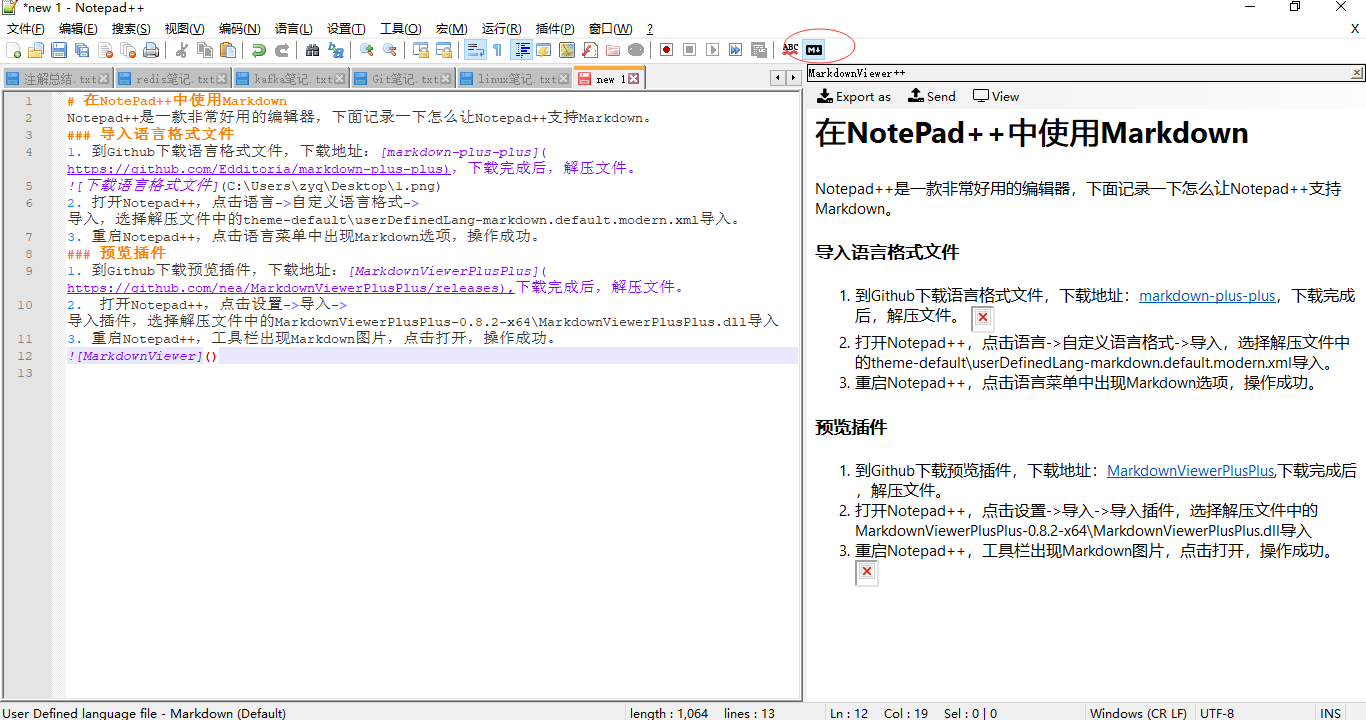Switch to the 注解总结.txt tab

pyautogui.click(x=60, y=78)
